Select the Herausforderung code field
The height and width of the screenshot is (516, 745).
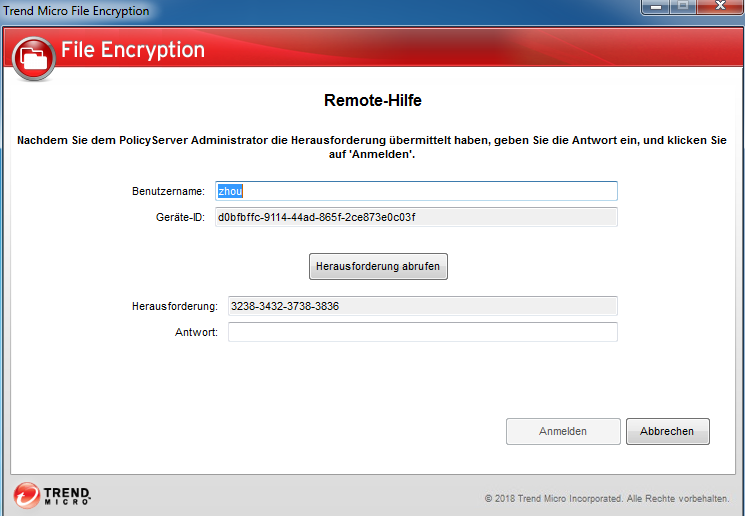(421, 306)
